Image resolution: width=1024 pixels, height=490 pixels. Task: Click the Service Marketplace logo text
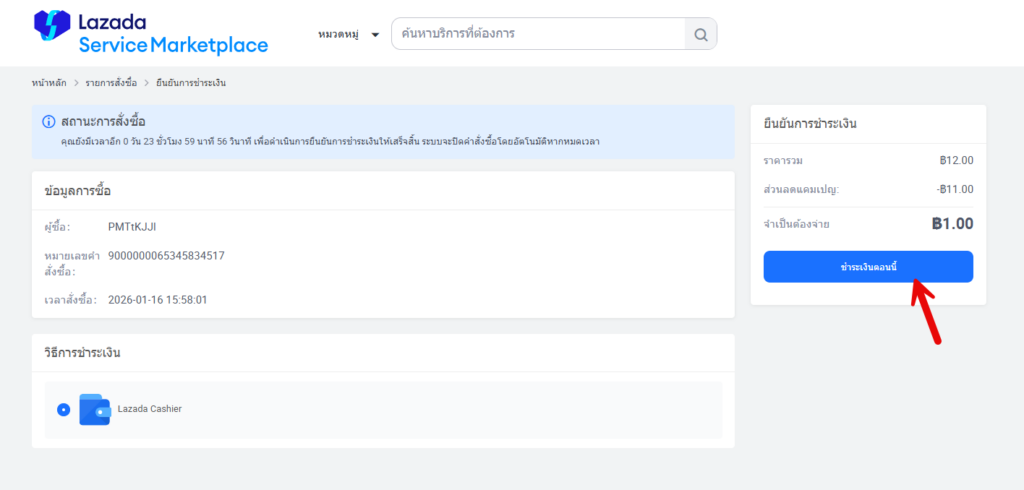tap(173, 45)
